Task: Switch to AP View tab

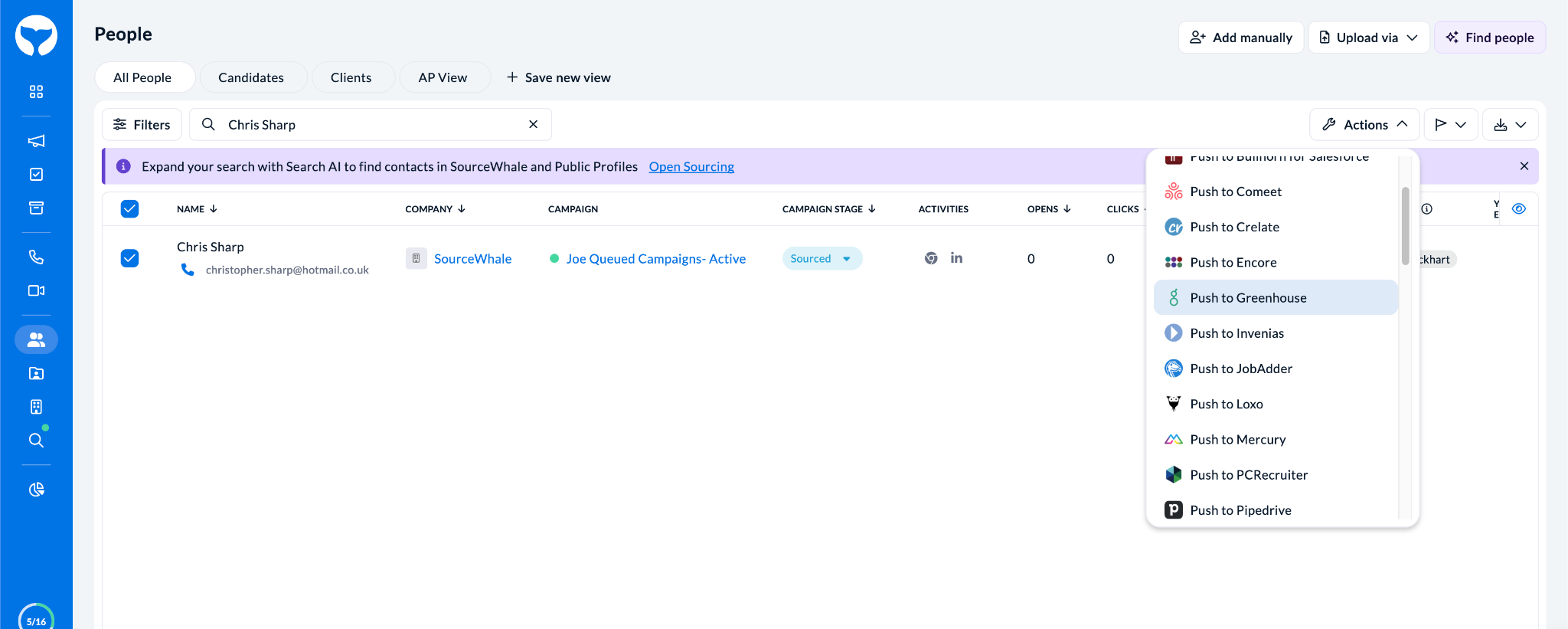Action: pyautogui.click(x=443, y=77)
